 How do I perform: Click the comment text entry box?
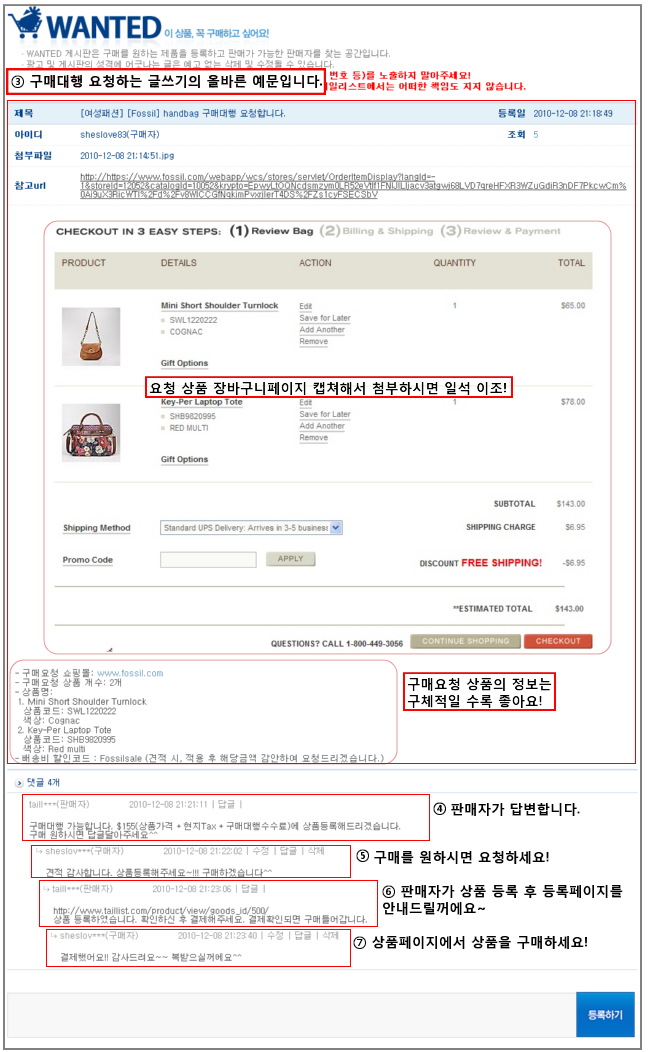(x=291, y=1015)
